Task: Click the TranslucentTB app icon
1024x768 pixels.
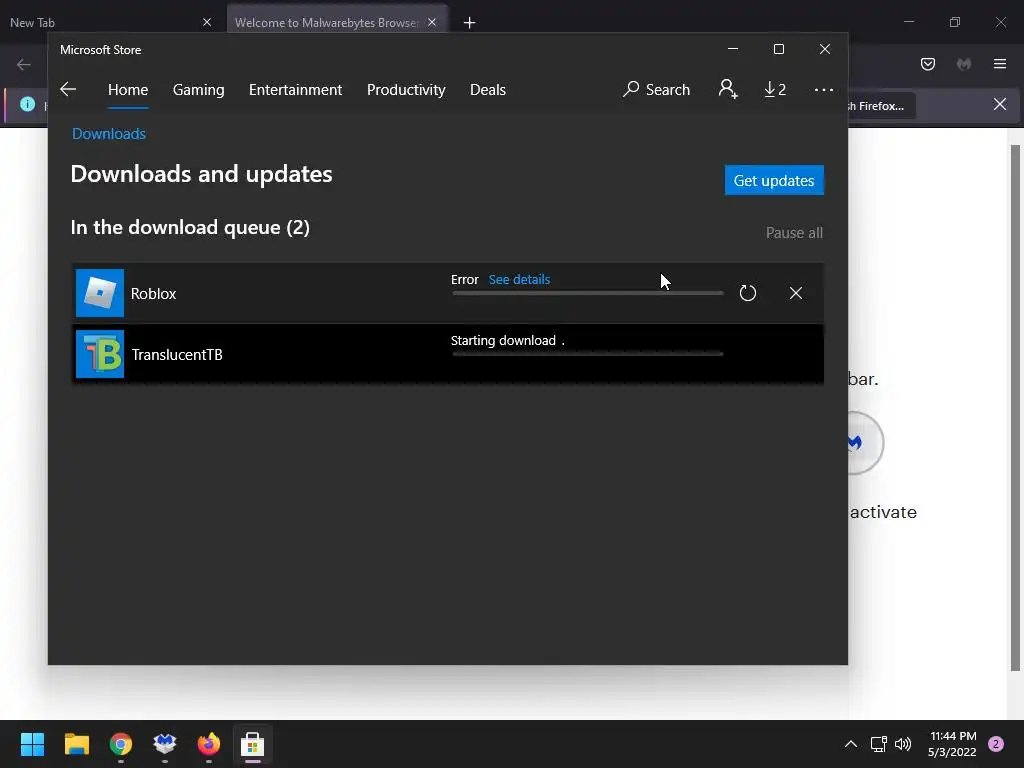Action: [100, 354]
